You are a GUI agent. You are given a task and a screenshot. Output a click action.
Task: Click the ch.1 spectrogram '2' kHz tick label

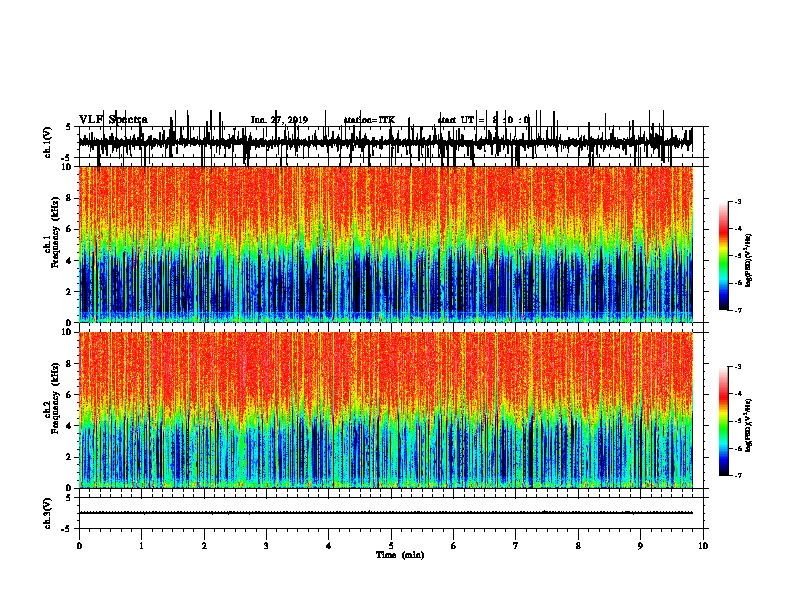(x=69, y=292)
